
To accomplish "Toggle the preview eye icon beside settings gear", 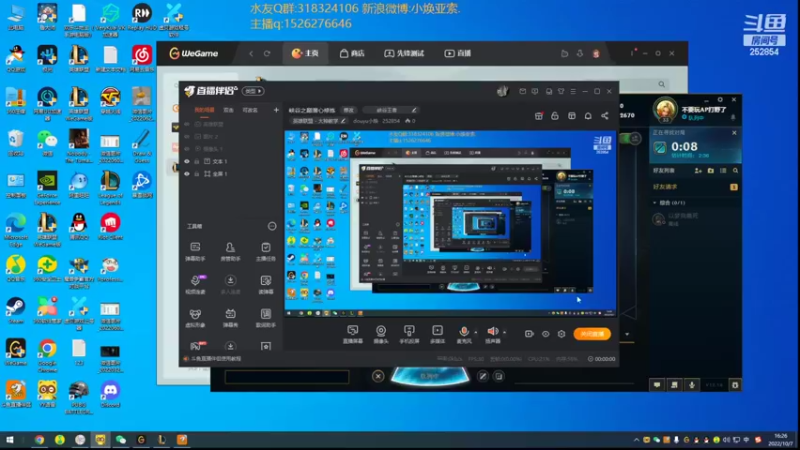I will tap(545, 334).
